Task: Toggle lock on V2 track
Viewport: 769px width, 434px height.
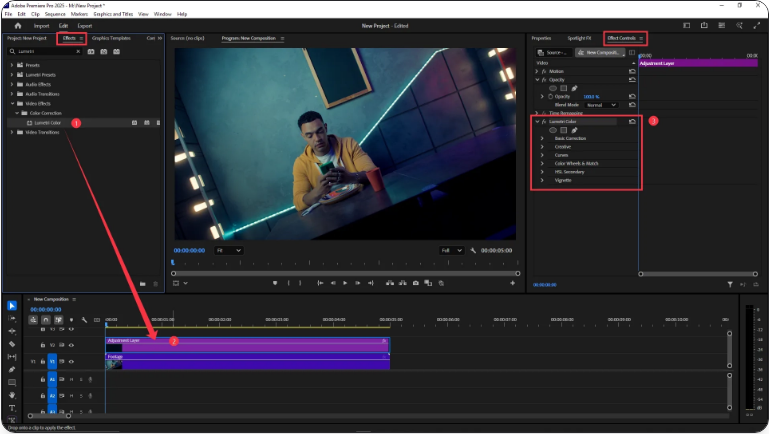Action: (42, 345)
